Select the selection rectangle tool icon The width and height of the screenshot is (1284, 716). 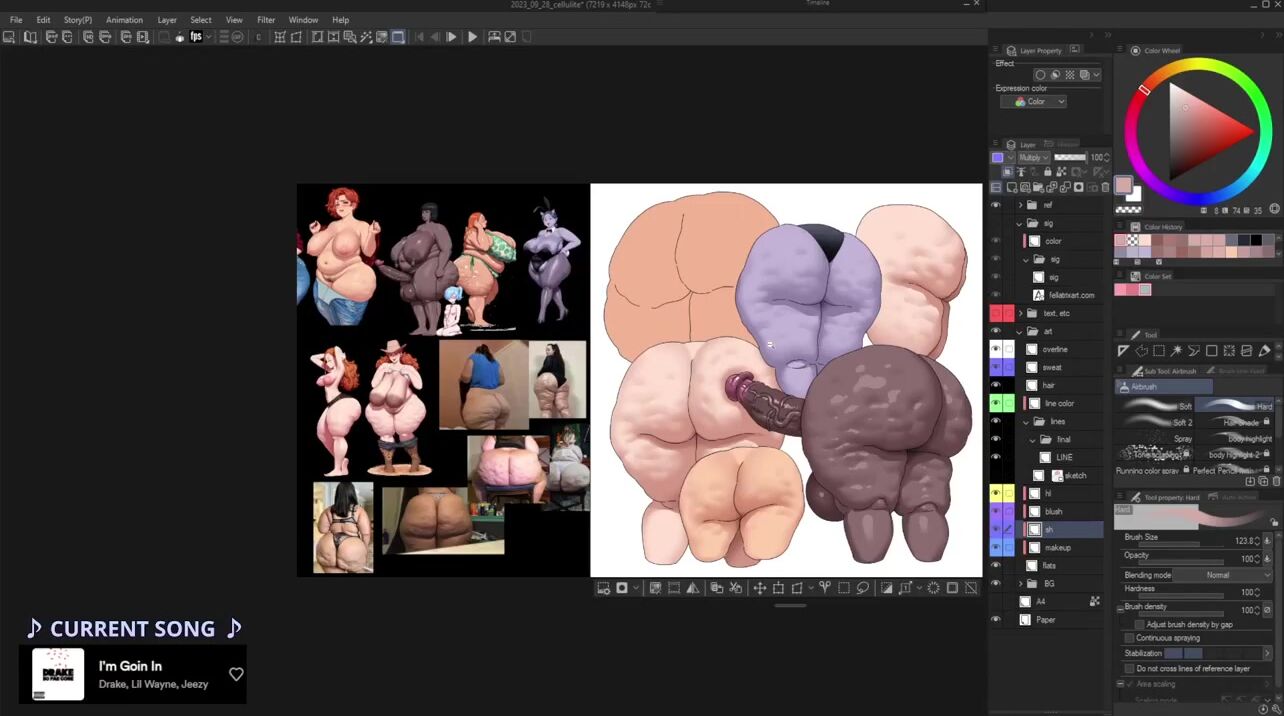click(1158, 351)
